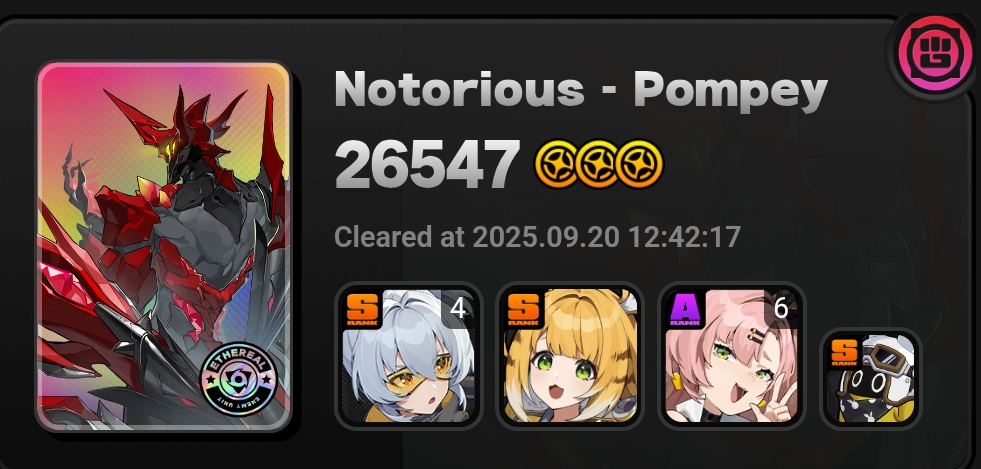The image size is (981, 469).
Task: Select the silver-haired agent portrait
Action: pyautogui.click(x=408, y=355)
